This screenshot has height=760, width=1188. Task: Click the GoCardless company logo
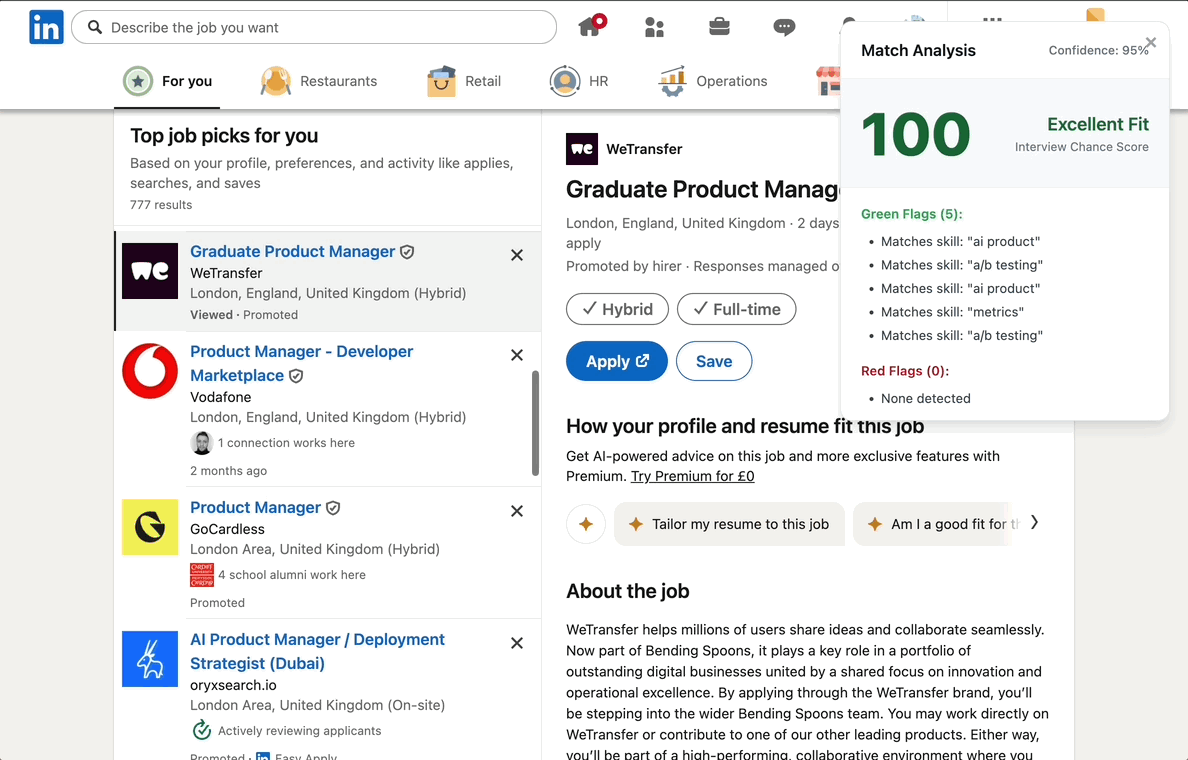pyautogui.click(x=150, y=527)
